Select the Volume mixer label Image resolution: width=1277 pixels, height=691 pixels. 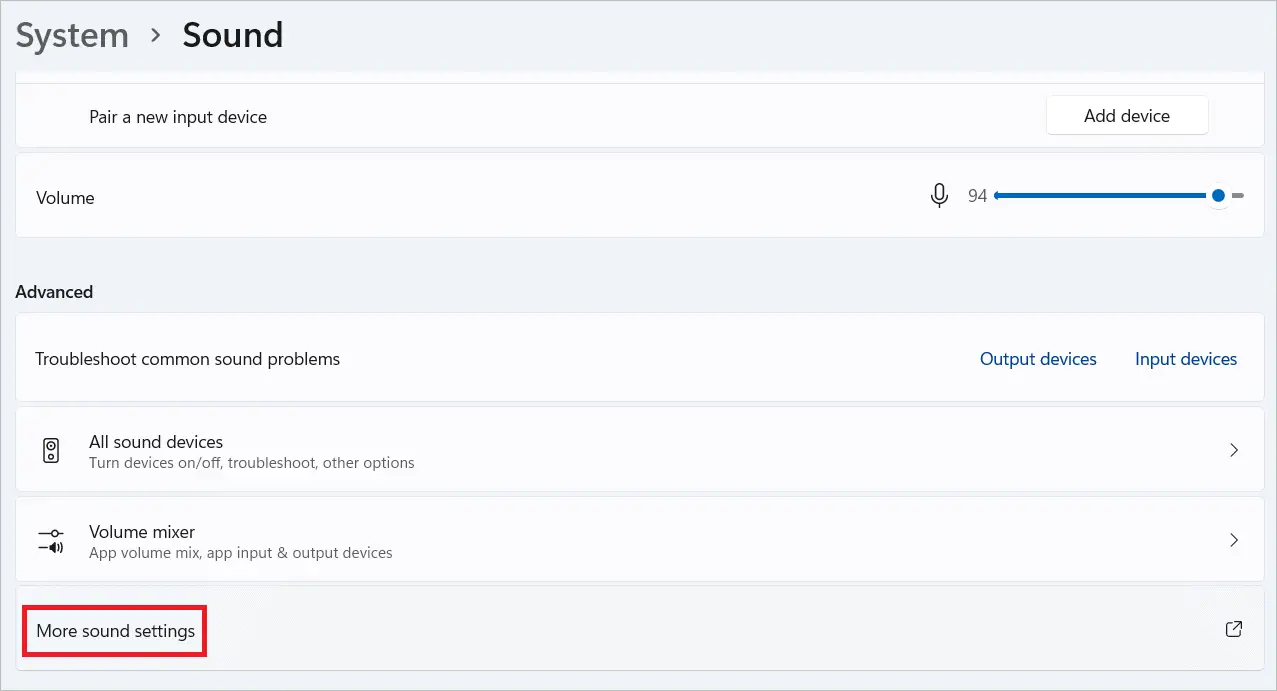click(142, 532)
